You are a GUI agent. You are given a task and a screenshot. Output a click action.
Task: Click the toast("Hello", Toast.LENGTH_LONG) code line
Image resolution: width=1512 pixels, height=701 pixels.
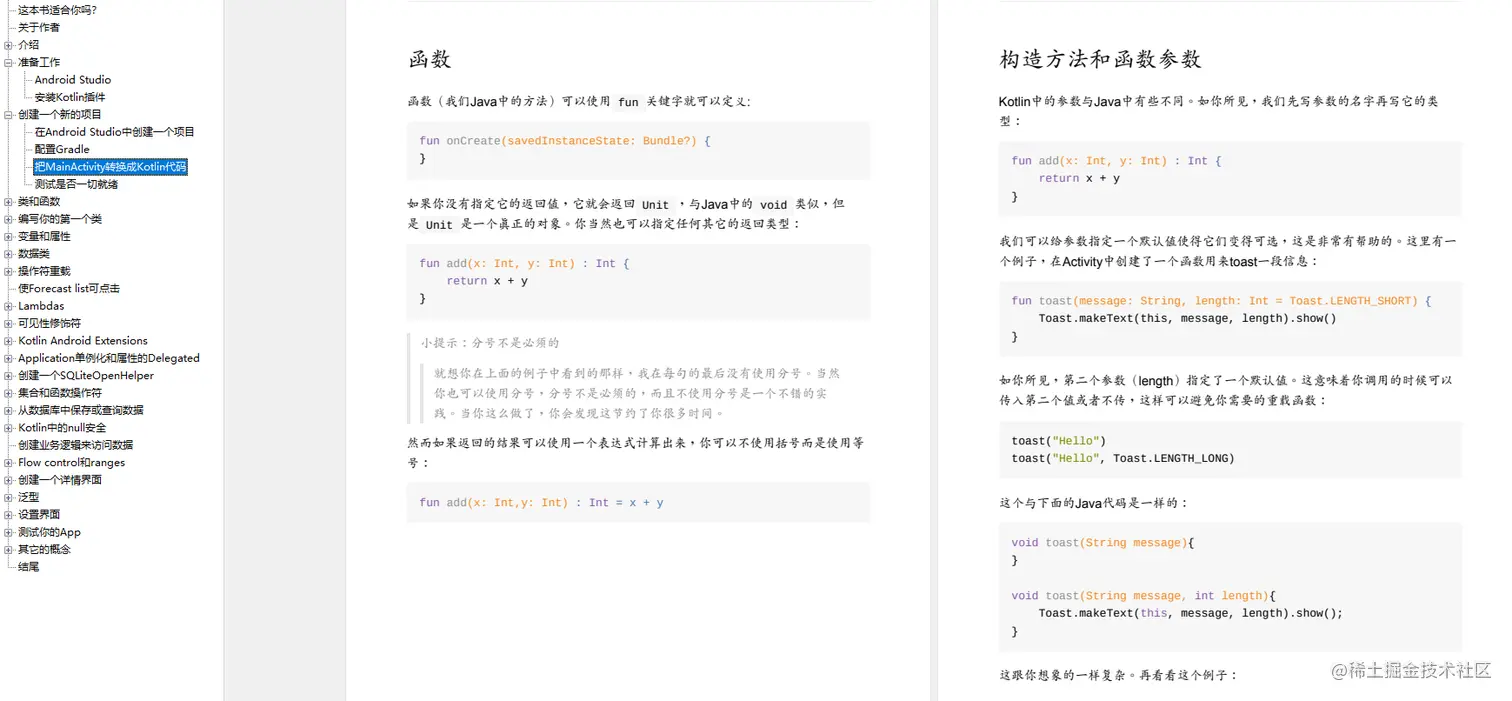coord(1123,459)
